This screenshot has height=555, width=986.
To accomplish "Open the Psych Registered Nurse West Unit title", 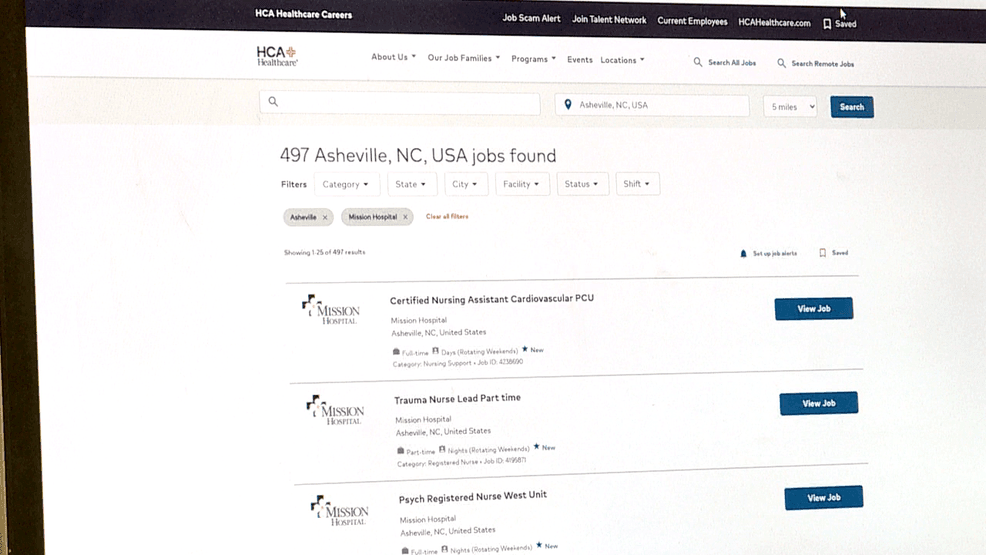I will point(473,497).
